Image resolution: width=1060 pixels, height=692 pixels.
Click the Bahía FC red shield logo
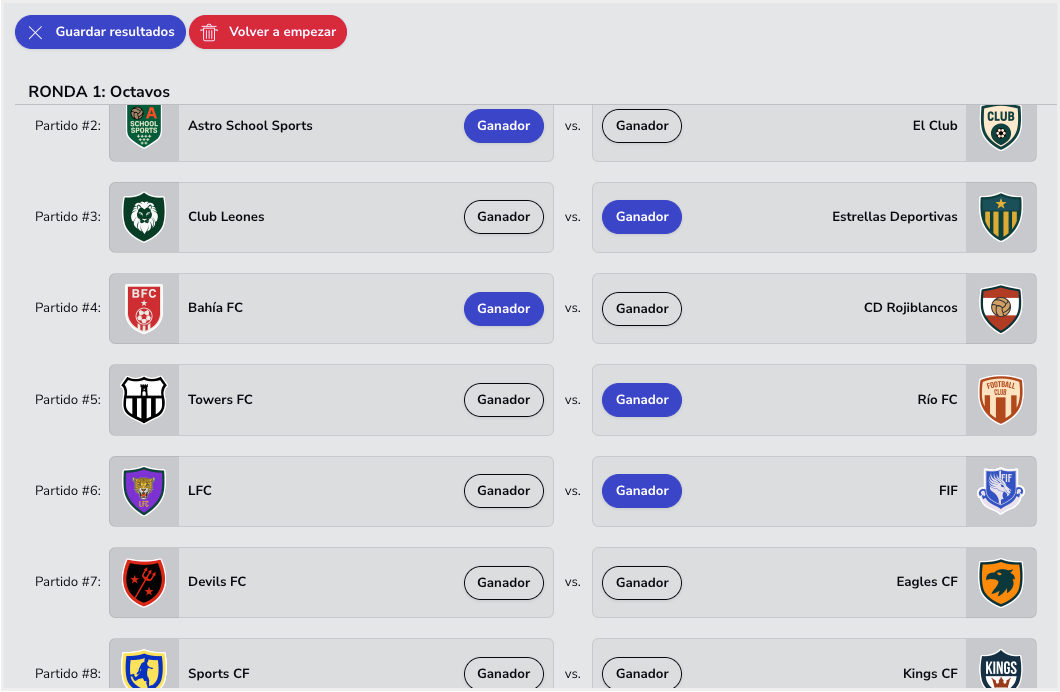click(x=144, y=308)
